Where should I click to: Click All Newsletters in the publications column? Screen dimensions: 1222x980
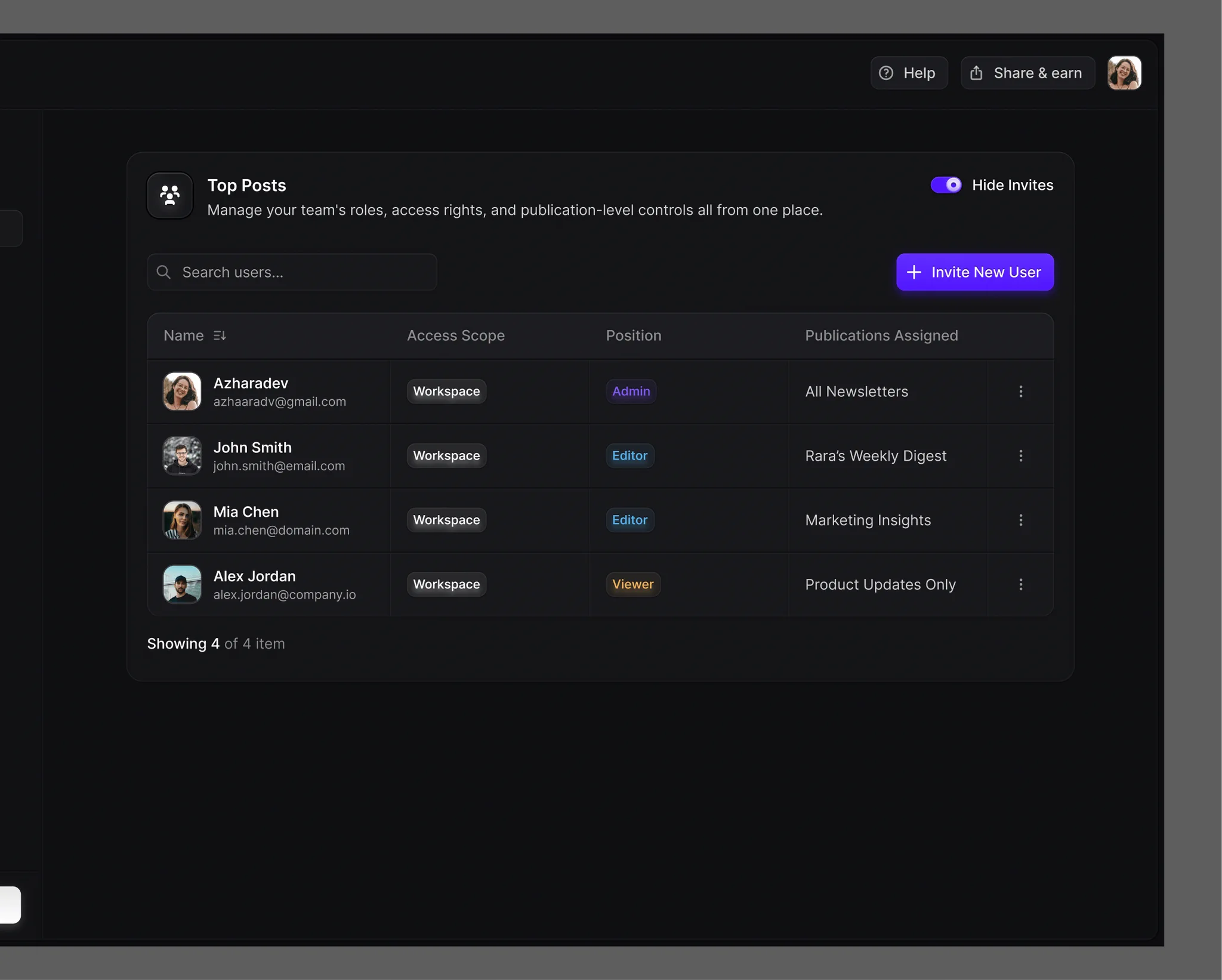857,392
